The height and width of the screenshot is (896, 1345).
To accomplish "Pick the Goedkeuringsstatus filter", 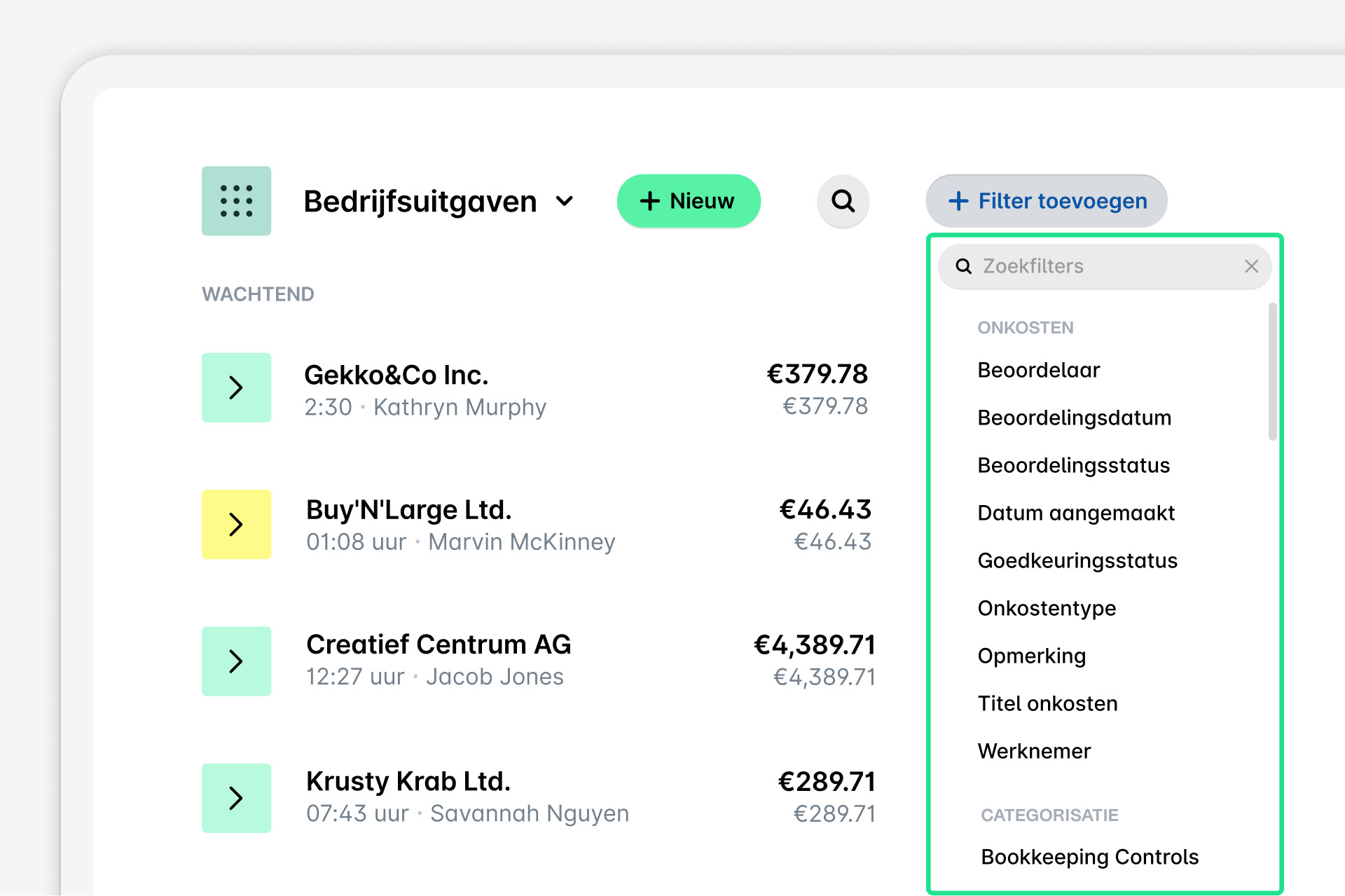I will [1077, 560].
